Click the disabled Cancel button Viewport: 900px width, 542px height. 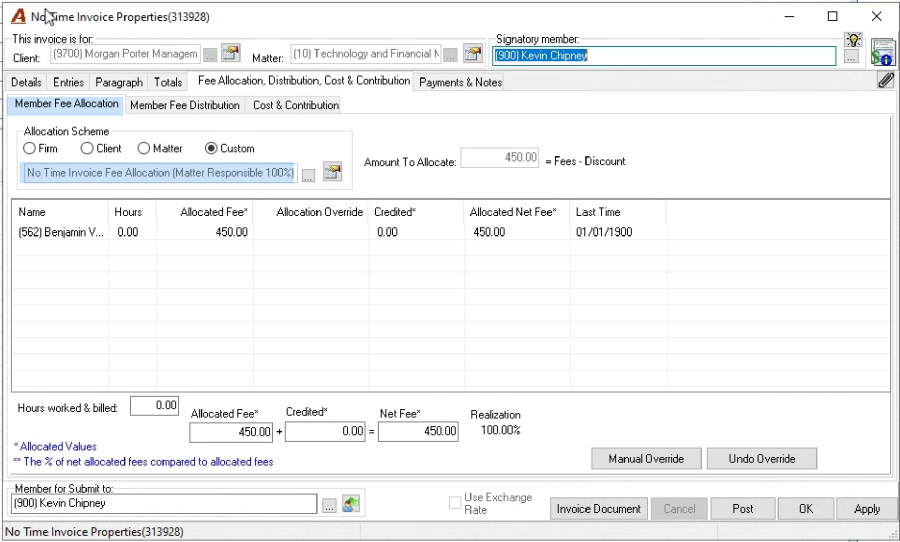(x=679, y=509)
